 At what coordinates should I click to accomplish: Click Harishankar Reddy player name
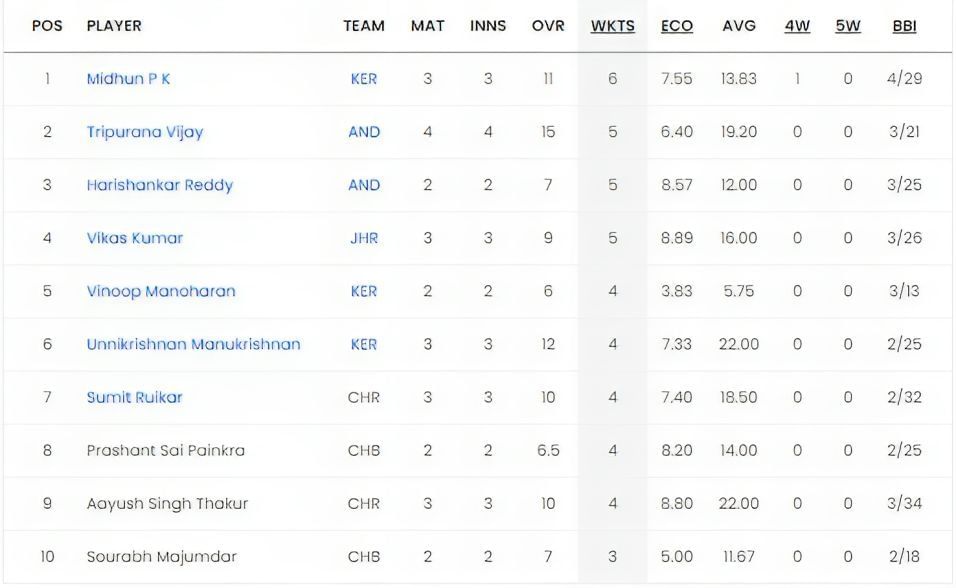coord(159,185)
